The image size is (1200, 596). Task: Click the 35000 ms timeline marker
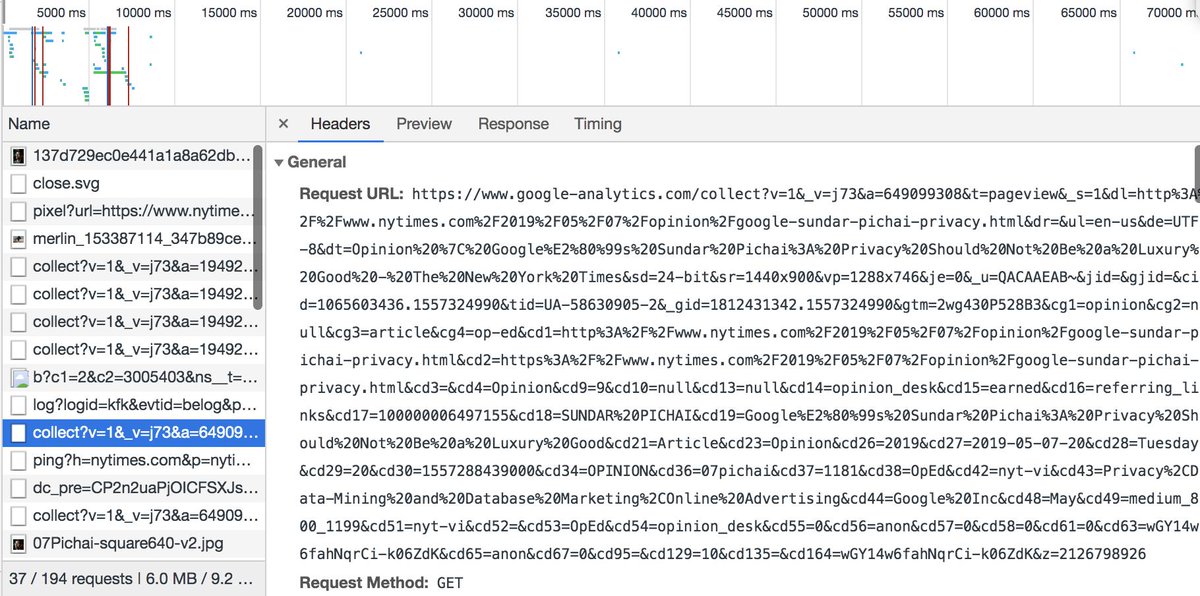[573, 13]
